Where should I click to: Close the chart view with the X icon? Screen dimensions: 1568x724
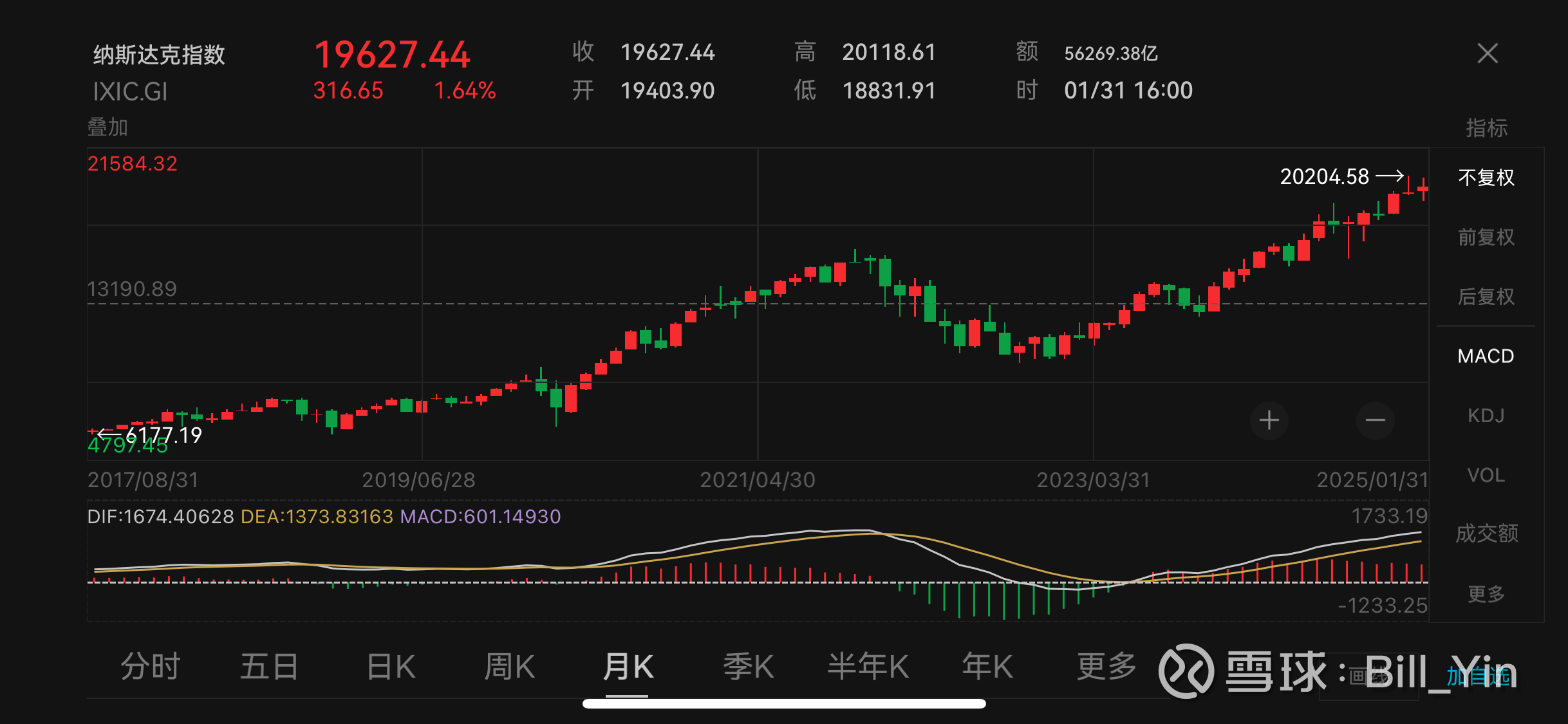point(1487,53)
